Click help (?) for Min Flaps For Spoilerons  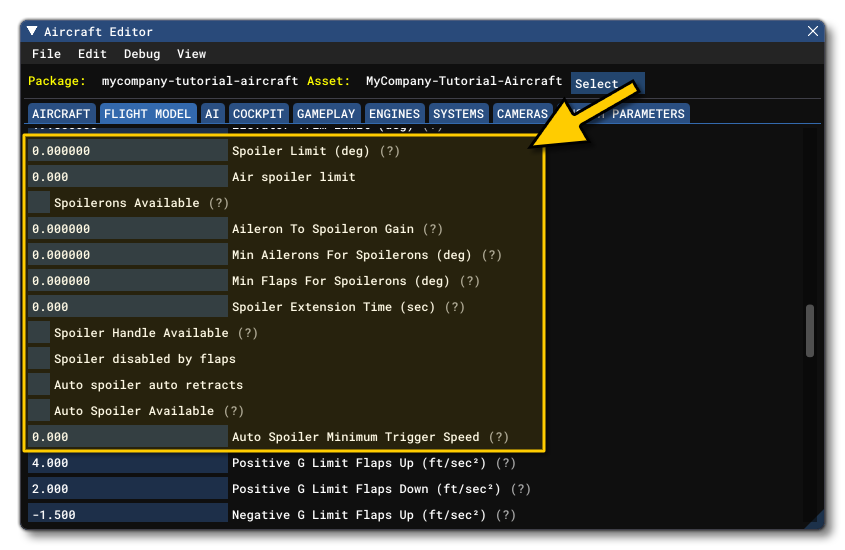470,281
